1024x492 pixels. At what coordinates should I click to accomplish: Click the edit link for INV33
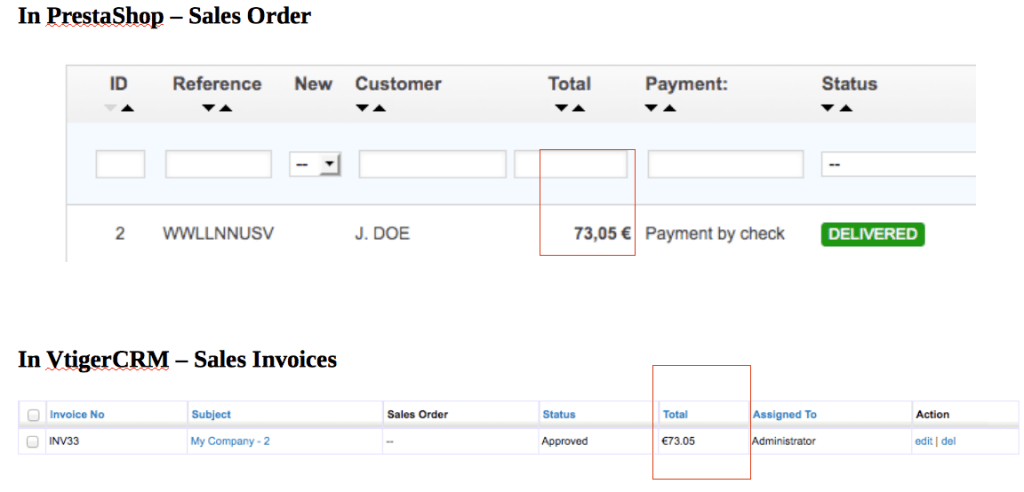coord(923,441)
